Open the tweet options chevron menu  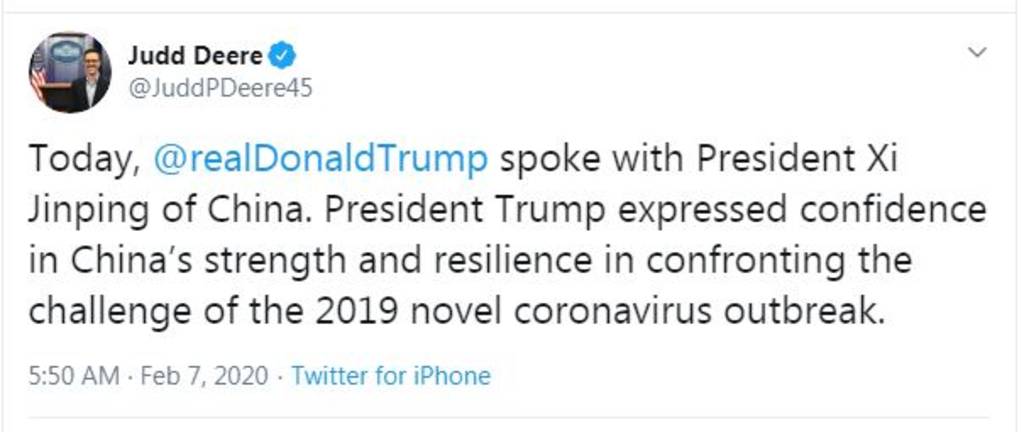pyautogui.click(x=979, y=52)
